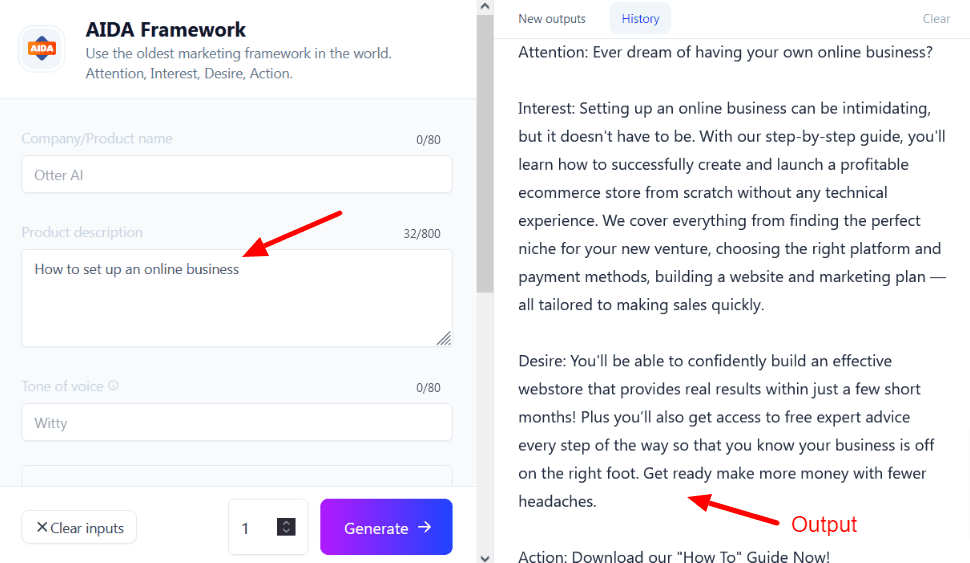This screenshot has width=970, height=563.
Task: Click the info icon next to Tone of voice
Action: (113, 385)
